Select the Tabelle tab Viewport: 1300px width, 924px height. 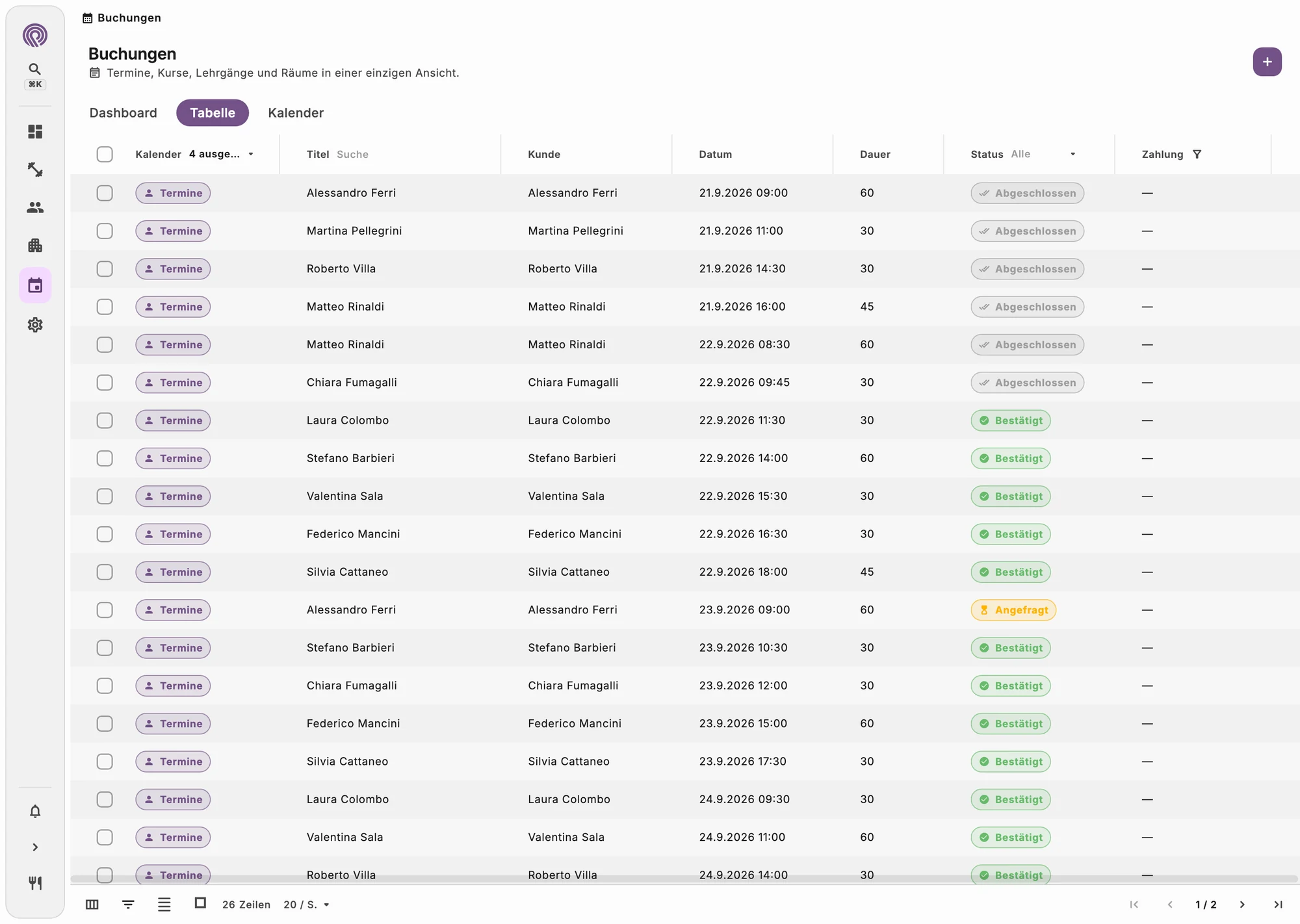tap(213, 113)
